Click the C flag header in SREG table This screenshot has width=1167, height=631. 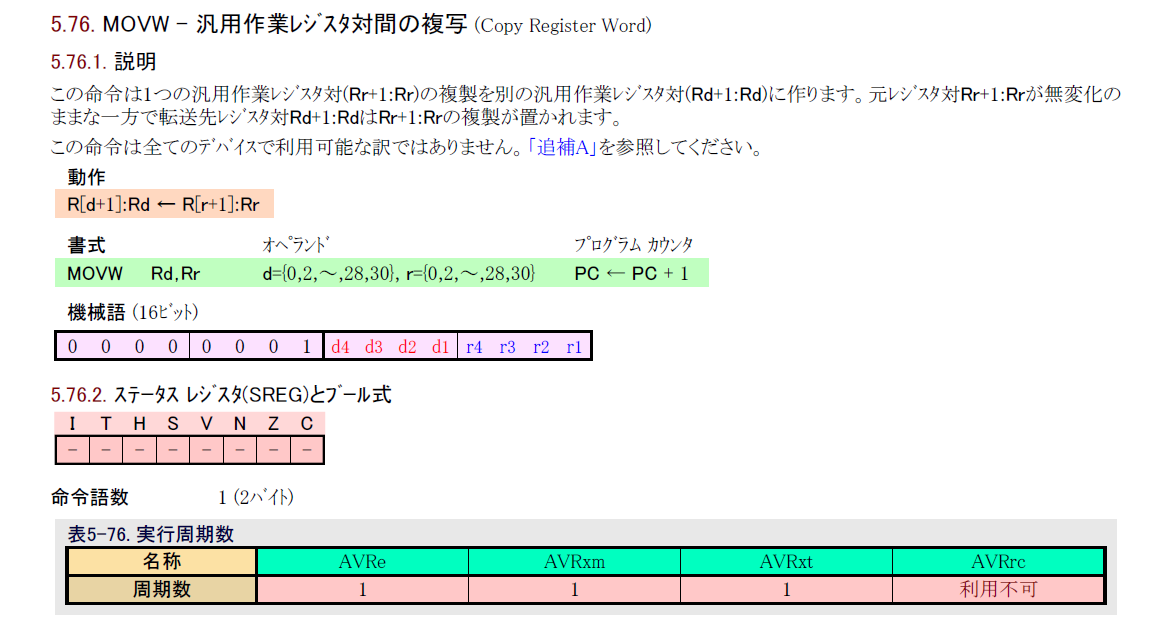306,424
